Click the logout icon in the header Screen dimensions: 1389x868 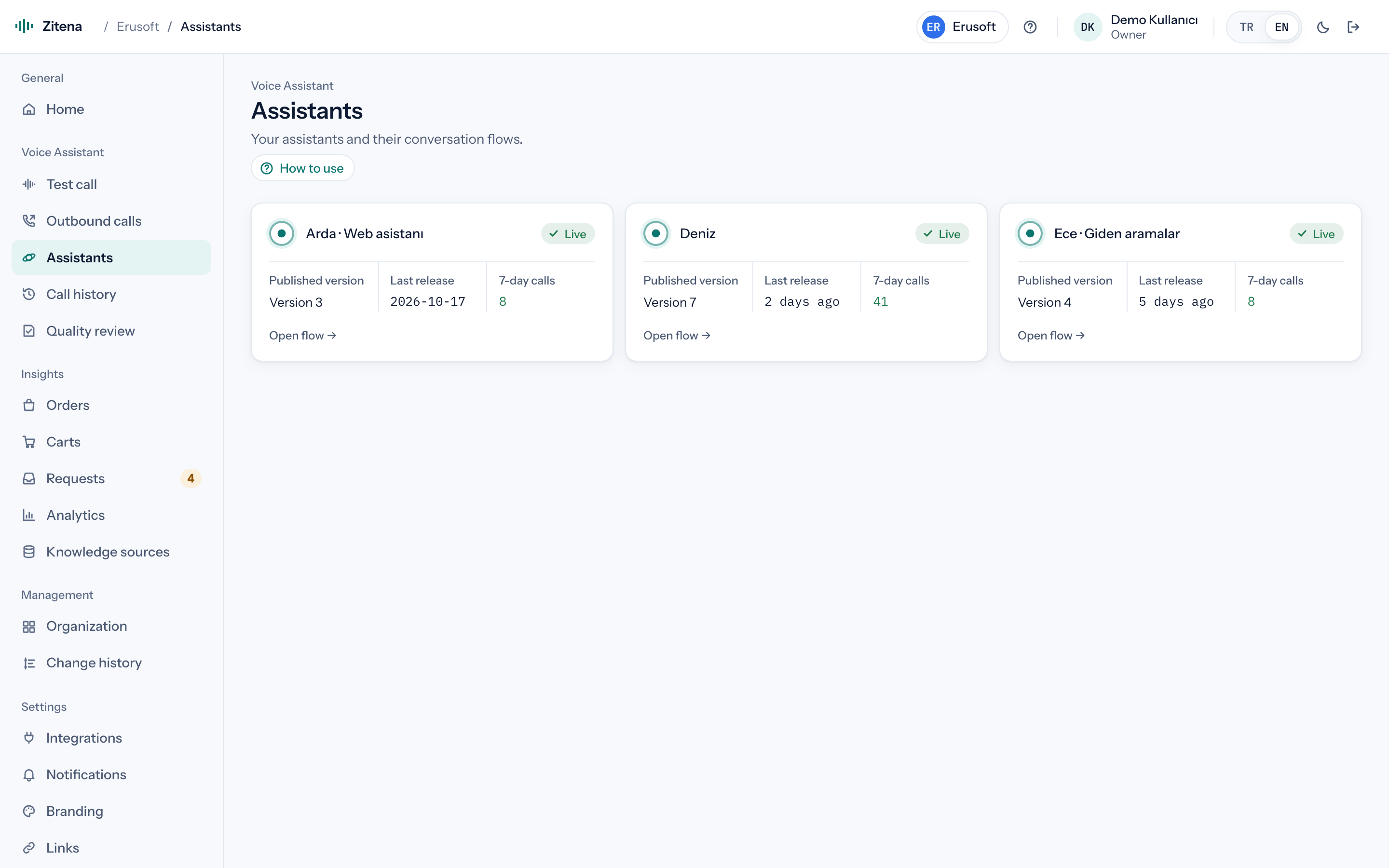pos(1353,27)
